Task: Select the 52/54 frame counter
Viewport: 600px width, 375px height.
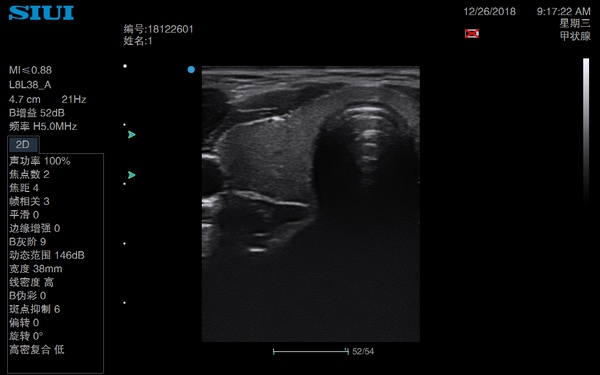Action: pyautogui.click(x=363, y=351)
